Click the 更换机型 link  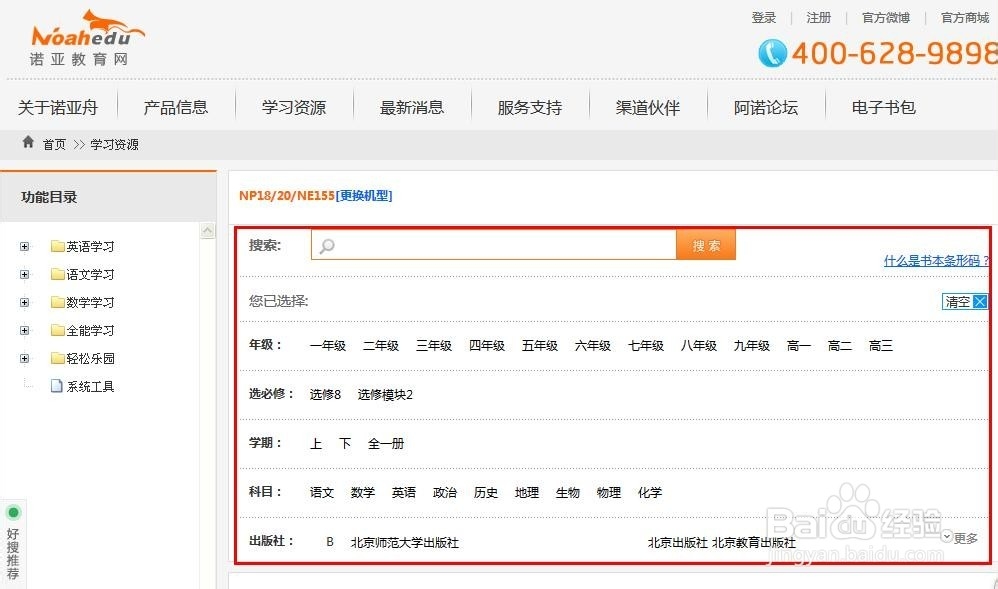(364, 196)
